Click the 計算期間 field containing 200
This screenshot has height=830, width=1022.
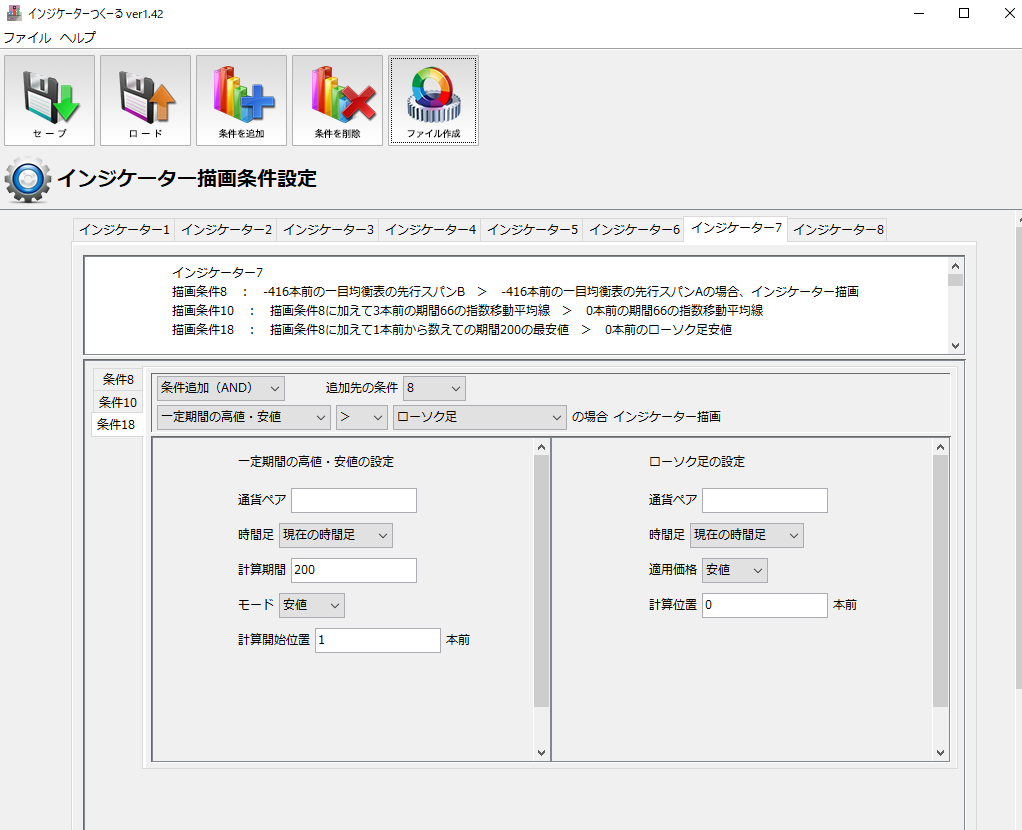point(353,570)
